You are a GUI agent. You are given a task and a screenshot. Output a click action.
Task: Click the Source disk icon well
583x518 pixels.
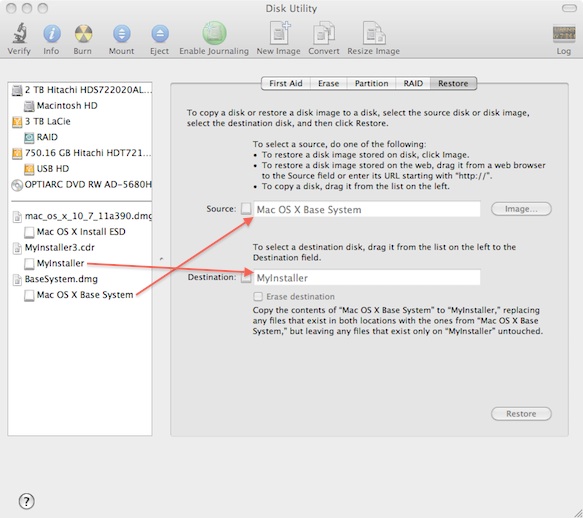(x=246, y=209)
